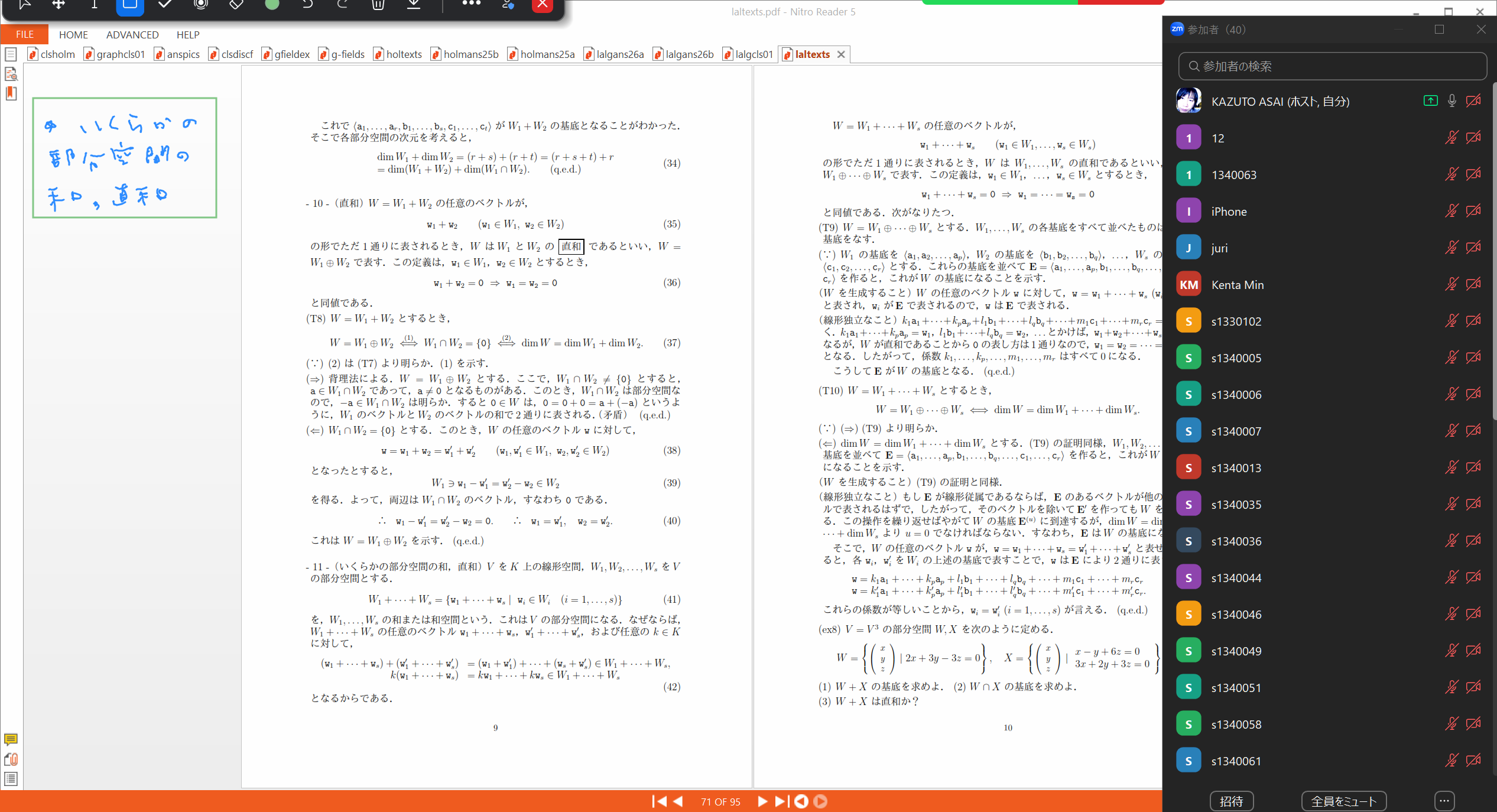Jump to the last page
The height and width of the screenshot is (812, 1497).
(781, 801)
